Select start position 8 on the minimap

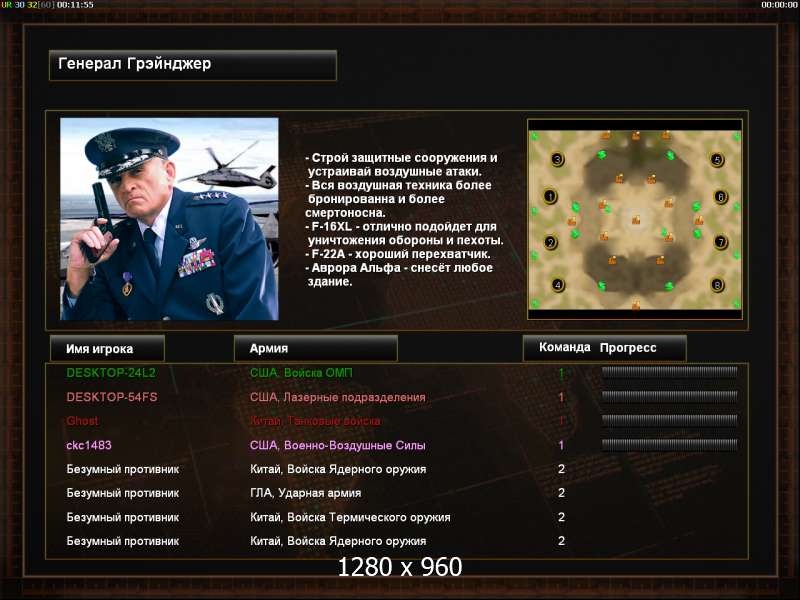point(717,285)
